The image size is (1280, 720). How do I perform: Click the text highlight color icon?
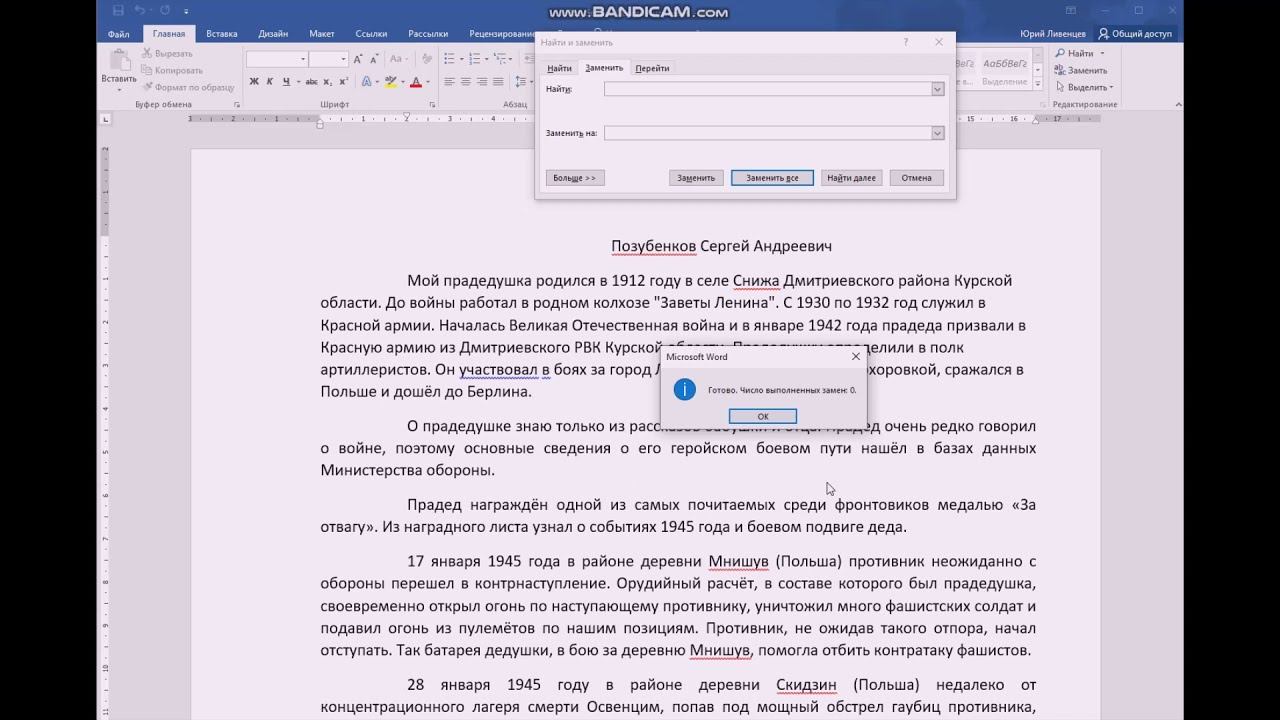pyautogui.click(x=391, y=82)
